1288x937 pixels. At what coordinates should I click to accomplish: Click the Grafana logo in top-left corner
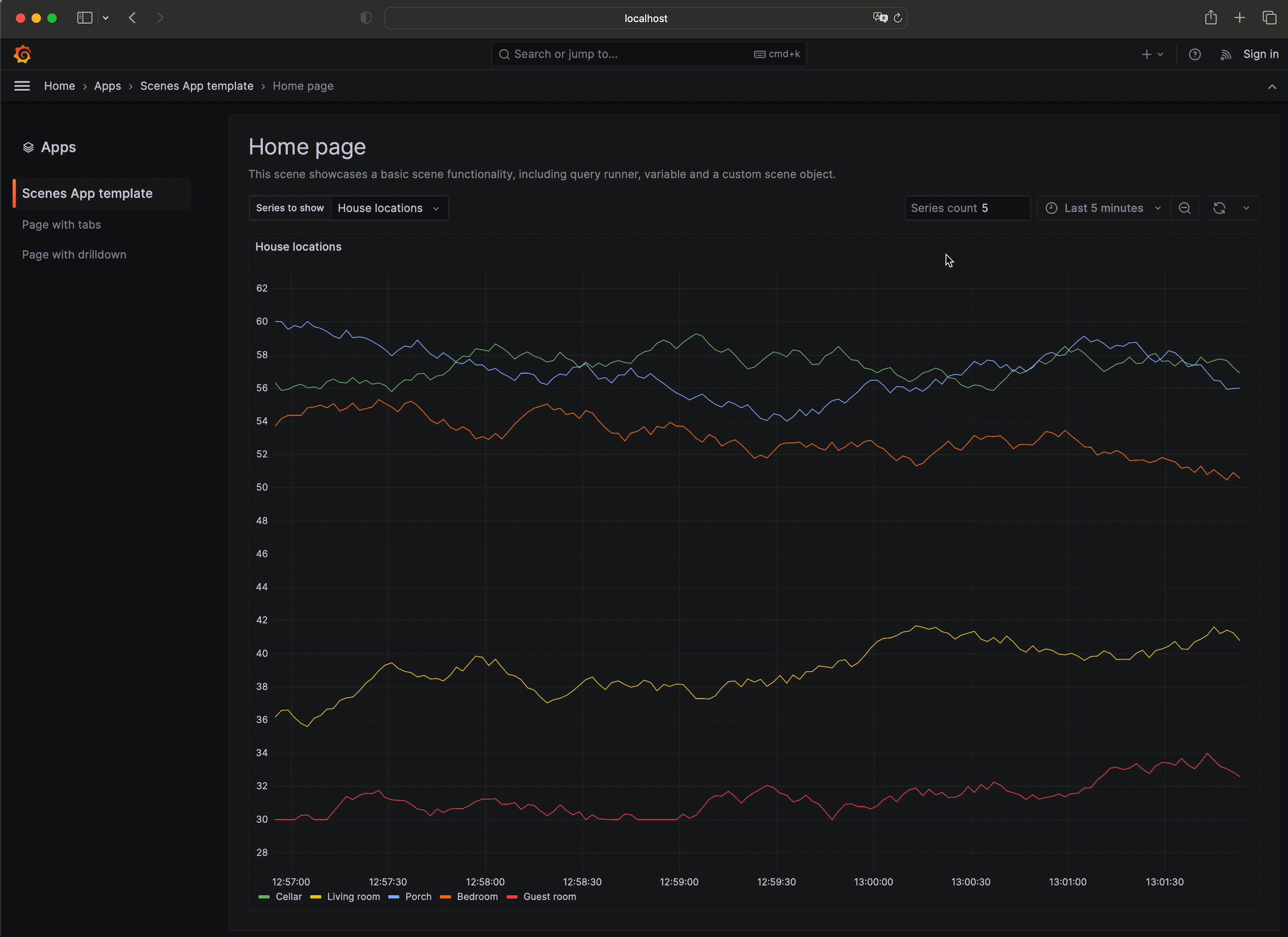tap(23, 54)
